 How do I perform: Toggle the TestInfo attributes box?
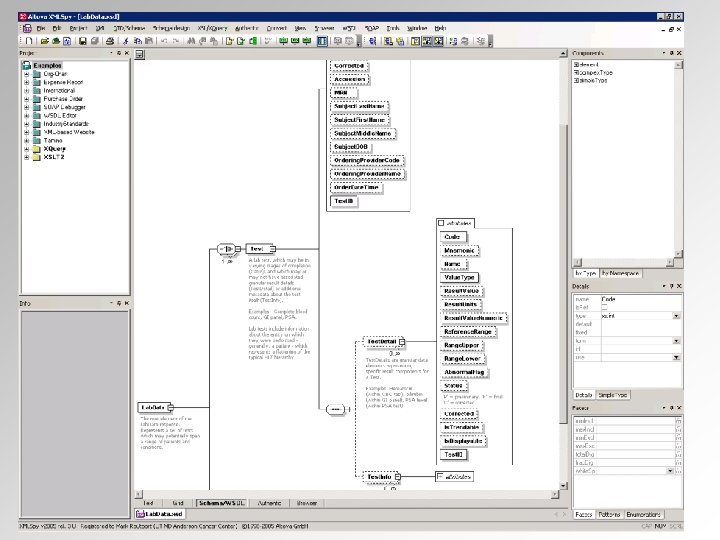pyautogui.click(x=440, y=476)
